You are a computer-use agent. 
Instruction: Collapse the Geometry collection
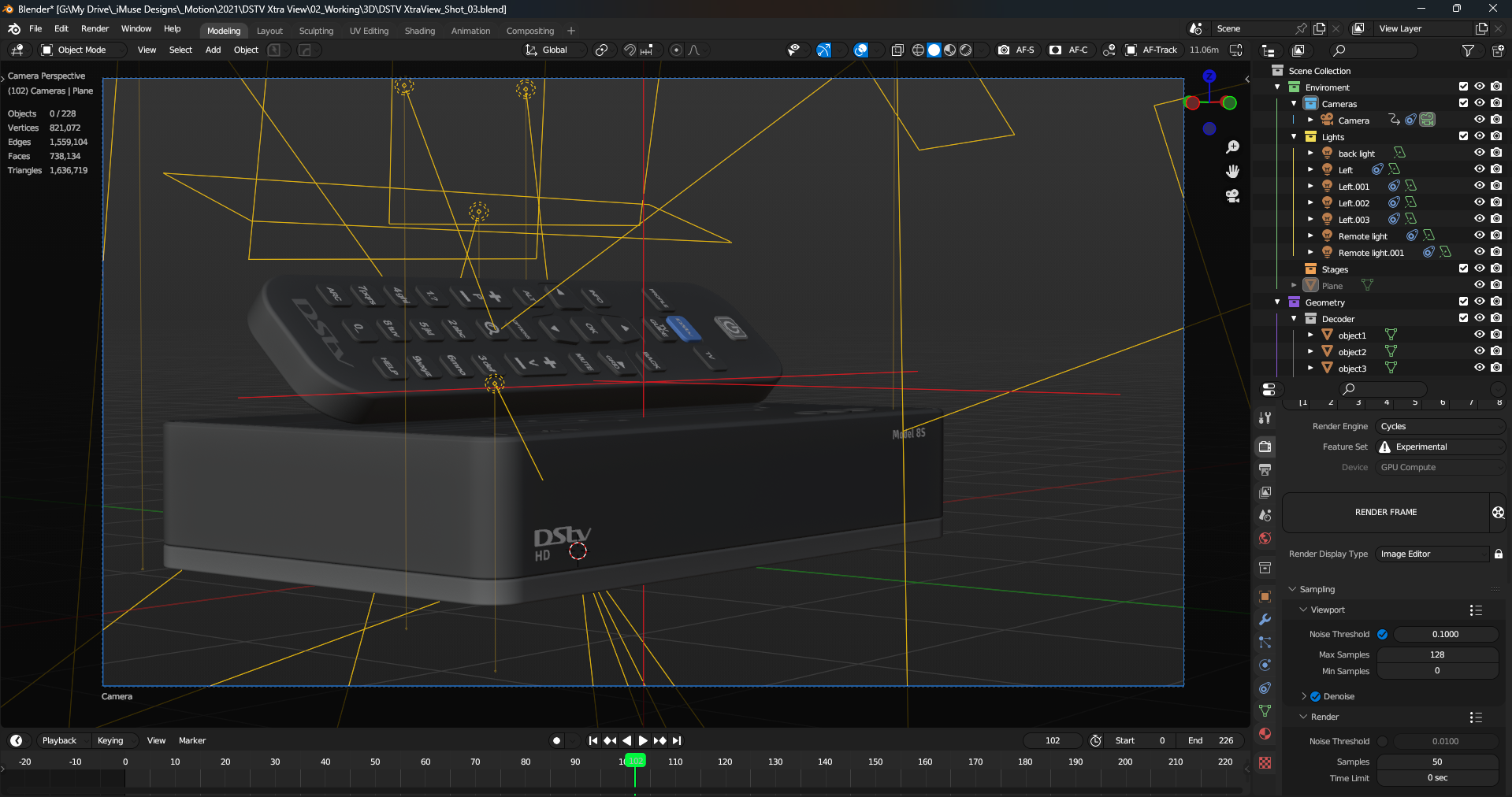tap(1277, 302)
